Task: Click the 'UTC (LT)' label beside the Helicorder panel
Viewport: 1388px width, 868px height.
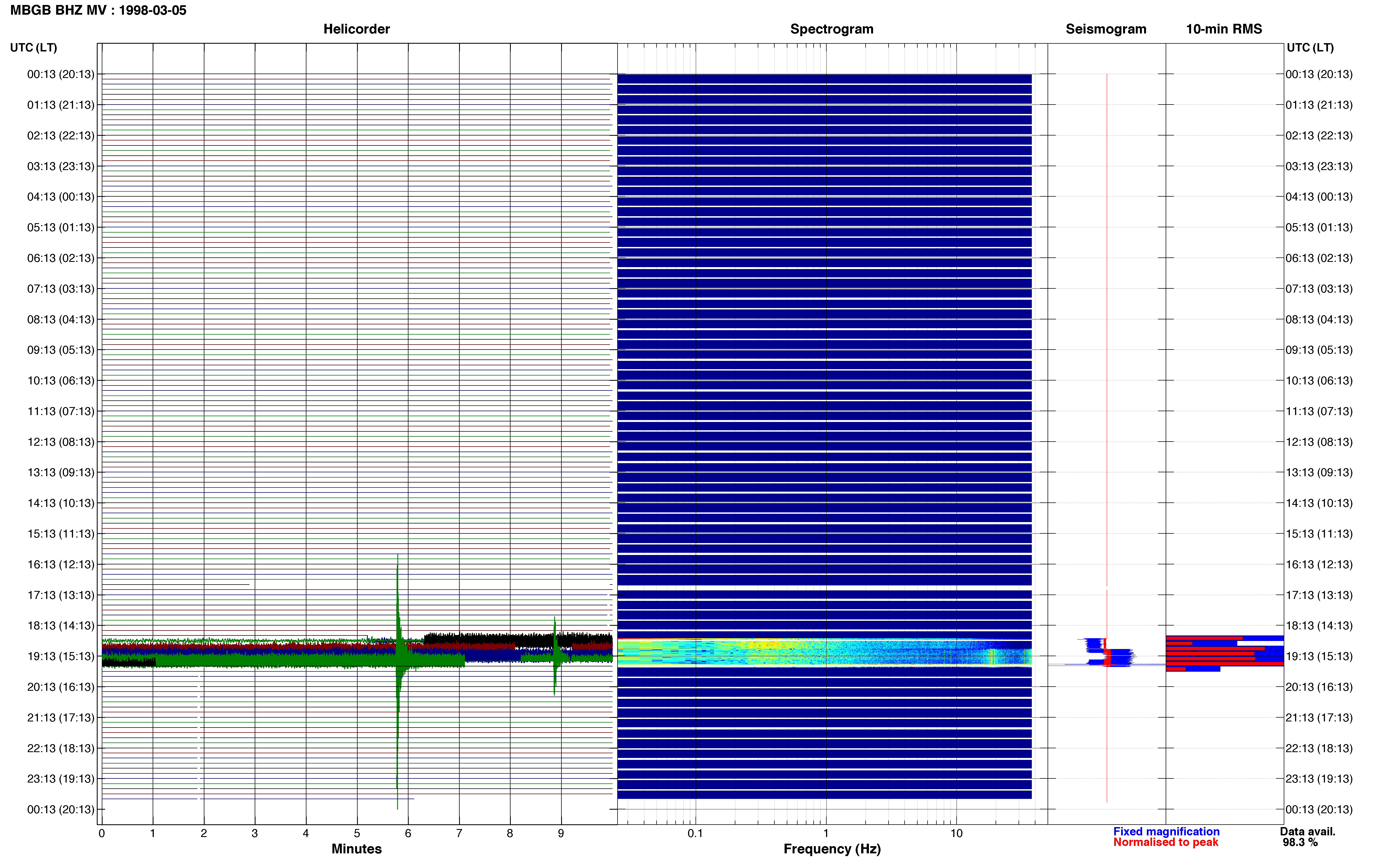Action: click(33, 48)
